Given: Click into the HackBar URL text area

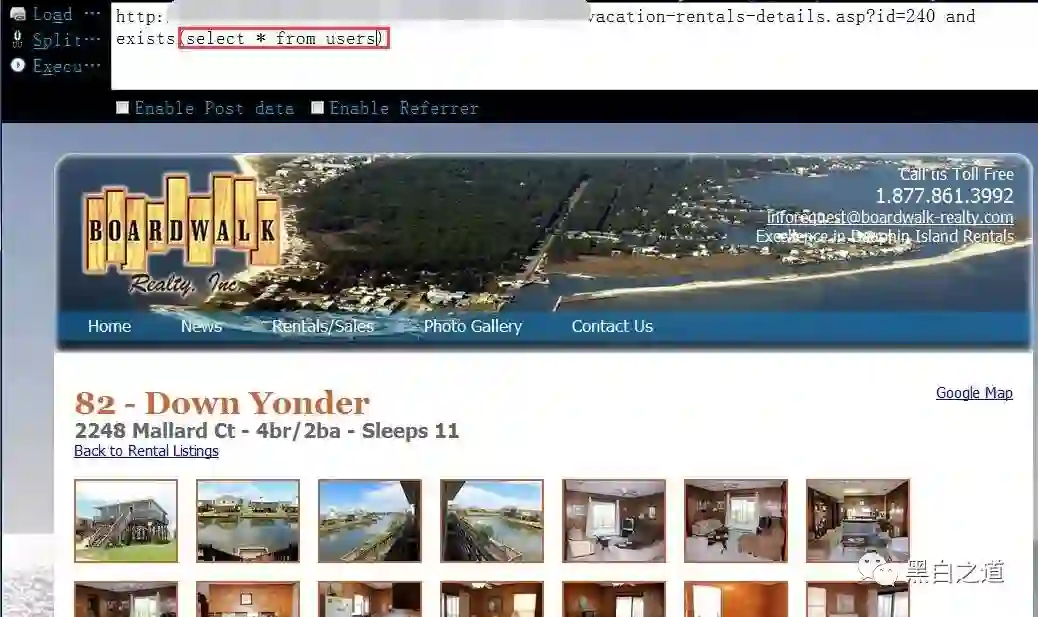Looking at the screenshot, I should [573, 46].
